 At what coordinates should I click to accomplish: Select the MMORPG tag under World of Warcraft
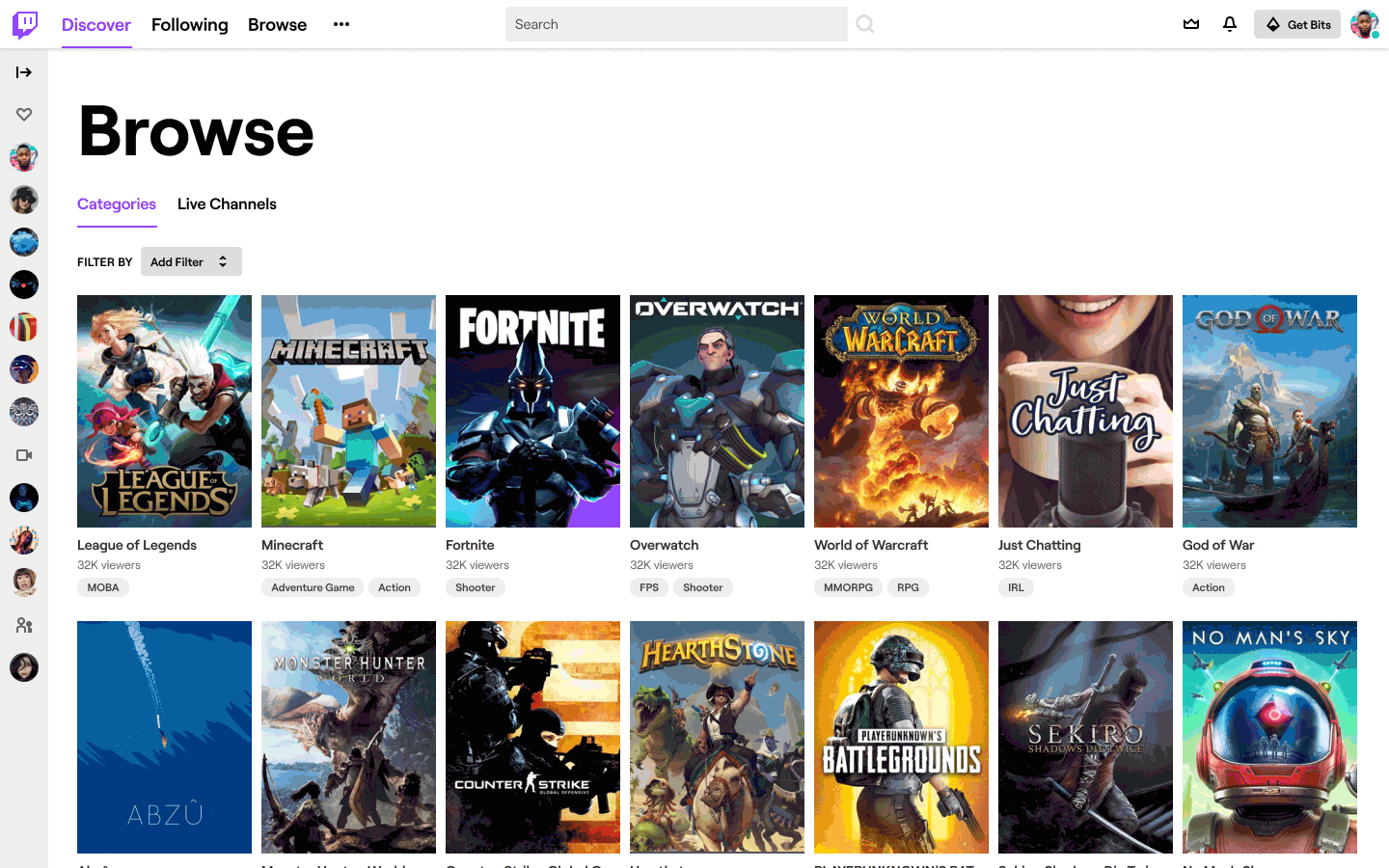pos(849,587)
